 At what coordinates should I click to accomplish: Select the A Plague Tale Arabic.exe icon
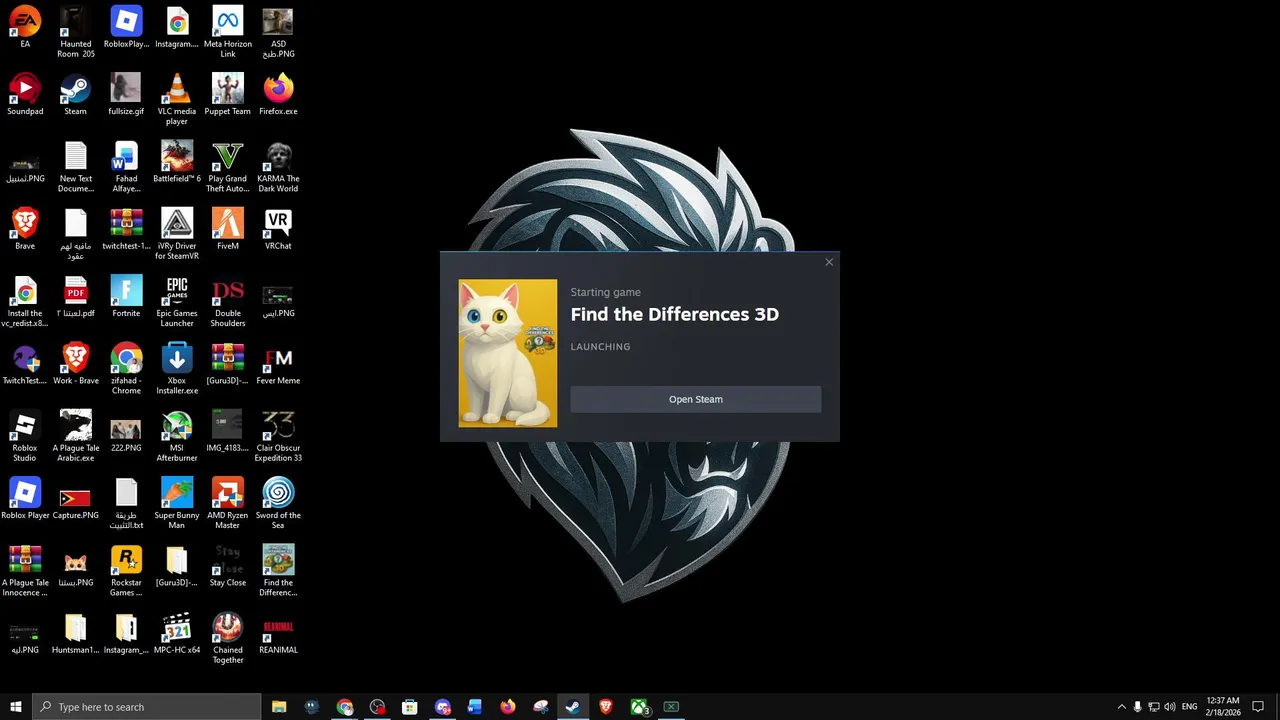pyautogui.click(x=76, y=436)
